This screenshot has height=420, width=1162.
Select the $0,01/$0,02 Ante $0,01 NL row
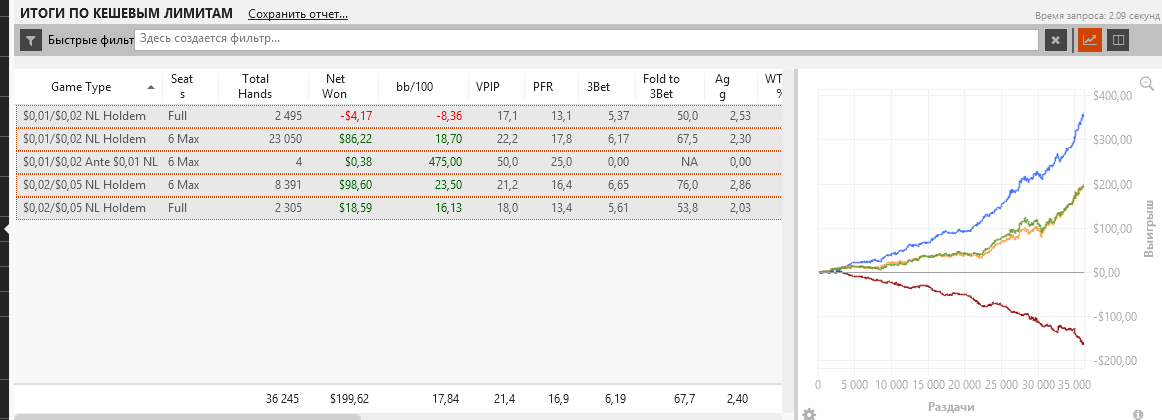click(90, 162)
